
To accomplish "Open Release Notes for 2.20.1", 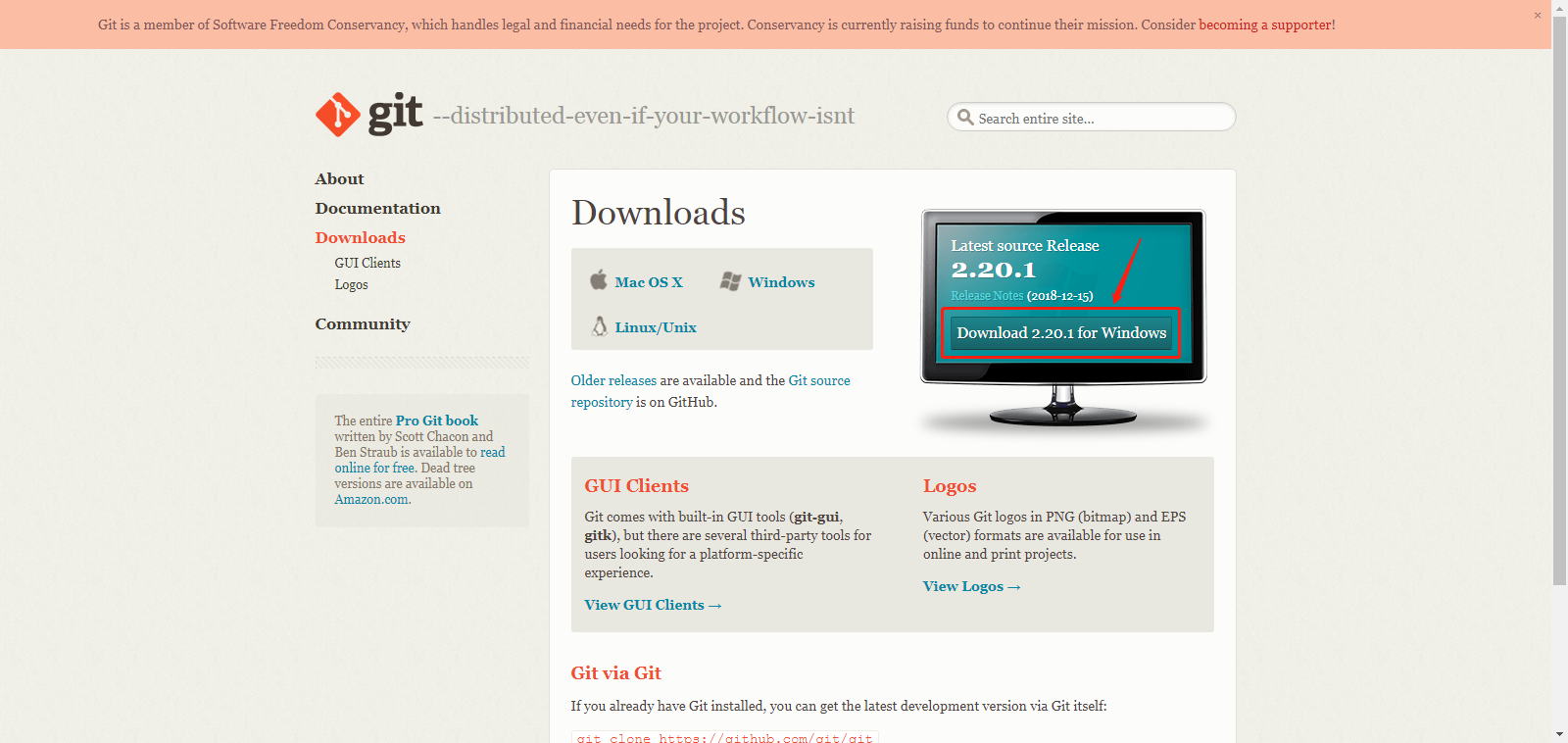I will (x=987, y=295).
